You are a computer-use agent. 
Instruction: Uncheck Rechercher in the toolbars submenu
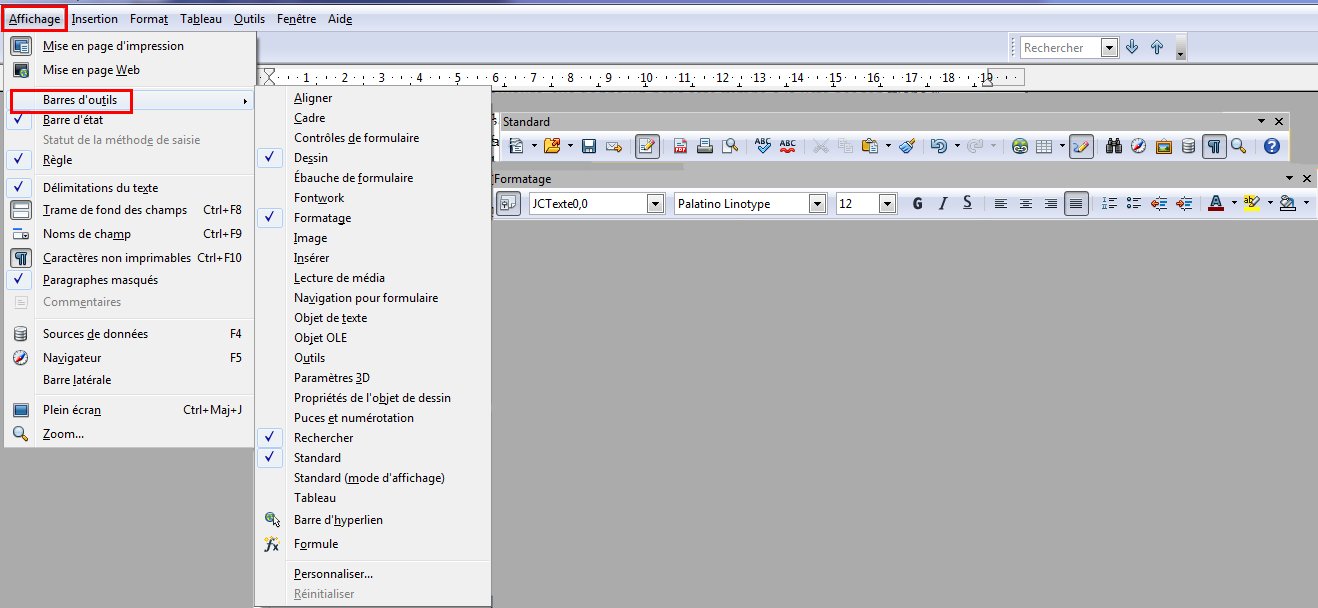click(323, 438)
